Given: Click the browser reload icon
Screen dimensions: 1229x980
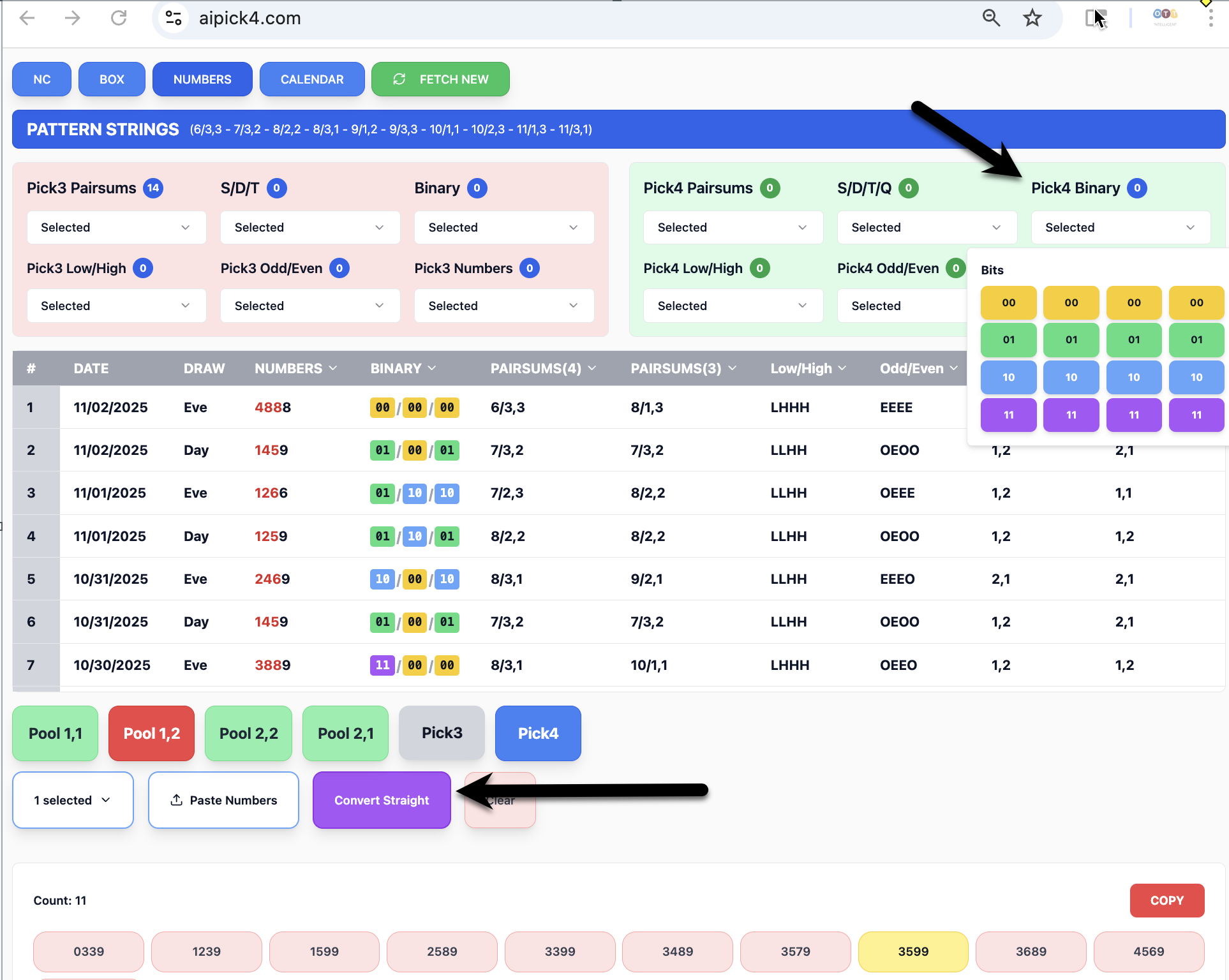Looking at the screenshot, I should pyautogui.click(x=119, y=18).
